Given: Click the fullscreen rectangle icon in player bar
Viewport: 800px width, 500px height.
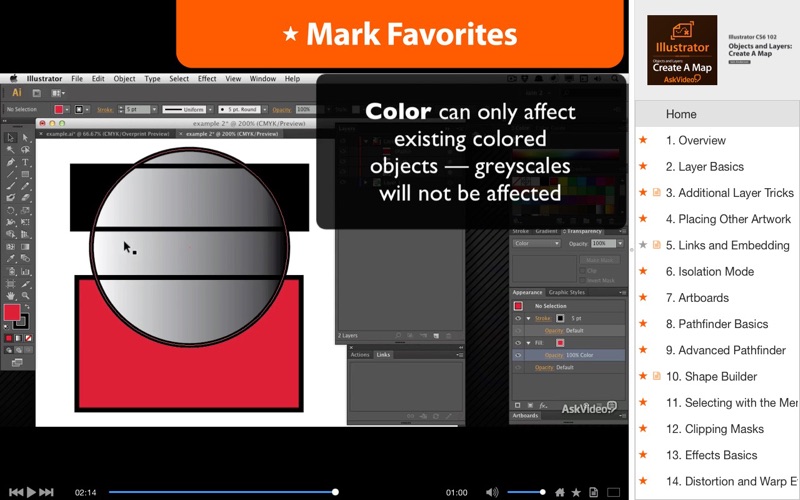Looking at the screenshot, I should (613, 492).
